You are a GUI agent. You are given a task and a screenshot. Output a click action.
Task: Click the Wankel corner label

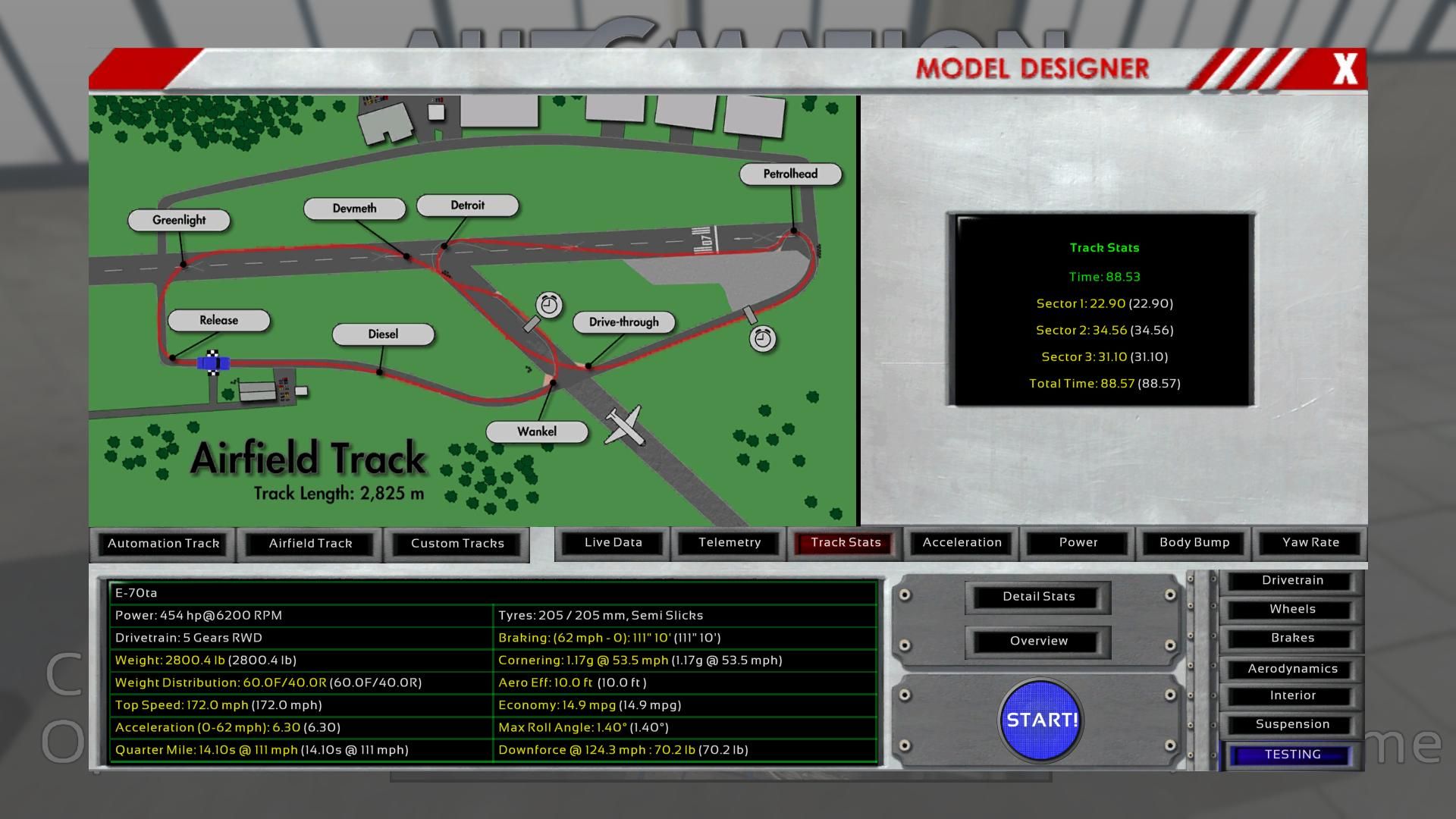pyautogui.click(x=537, y=432)
